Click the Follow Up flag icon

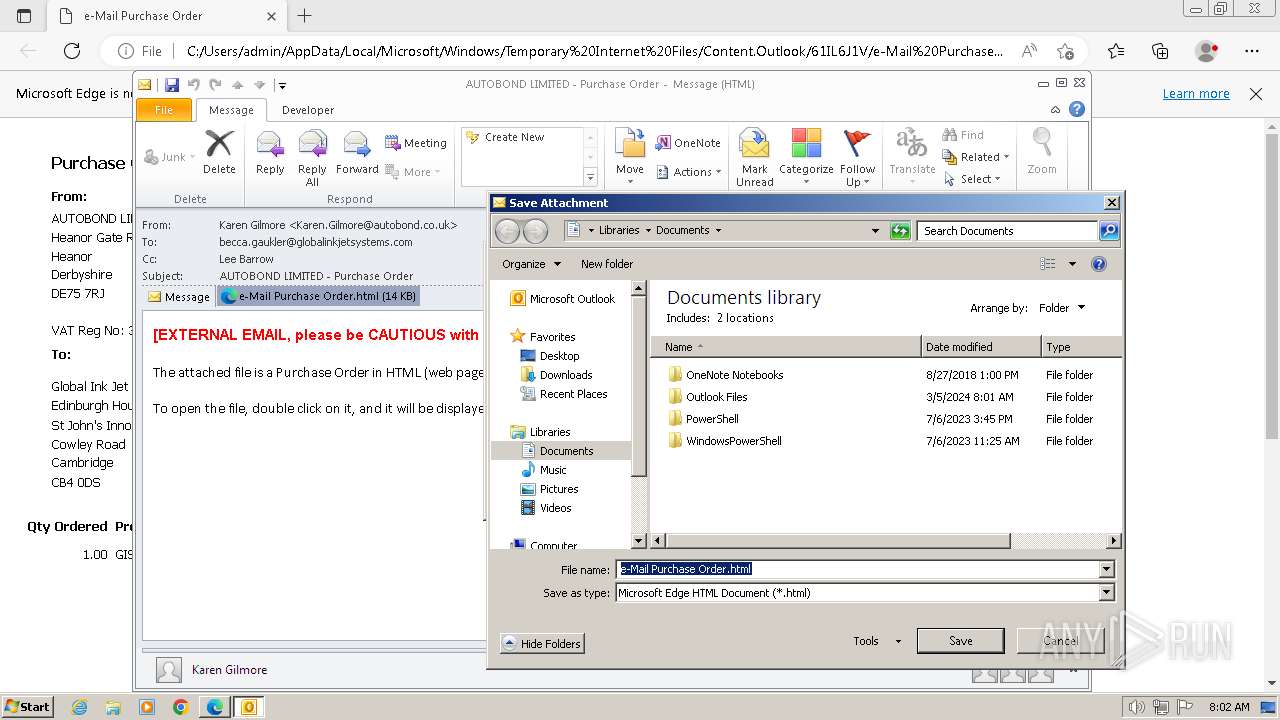tap(857, 144)
